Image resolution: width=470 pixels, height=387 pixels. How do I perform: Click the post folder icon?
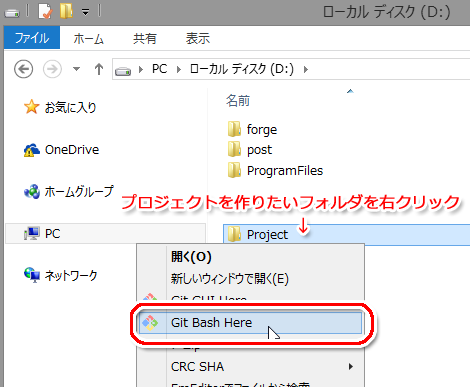tap(234, 149)
